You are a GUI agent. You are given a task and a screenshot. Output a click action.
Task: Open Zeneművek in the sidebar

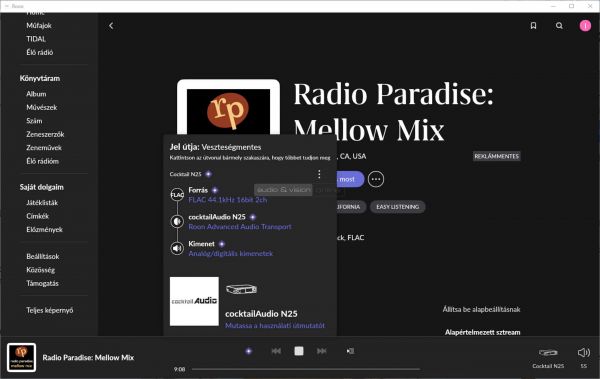[44, 148]
